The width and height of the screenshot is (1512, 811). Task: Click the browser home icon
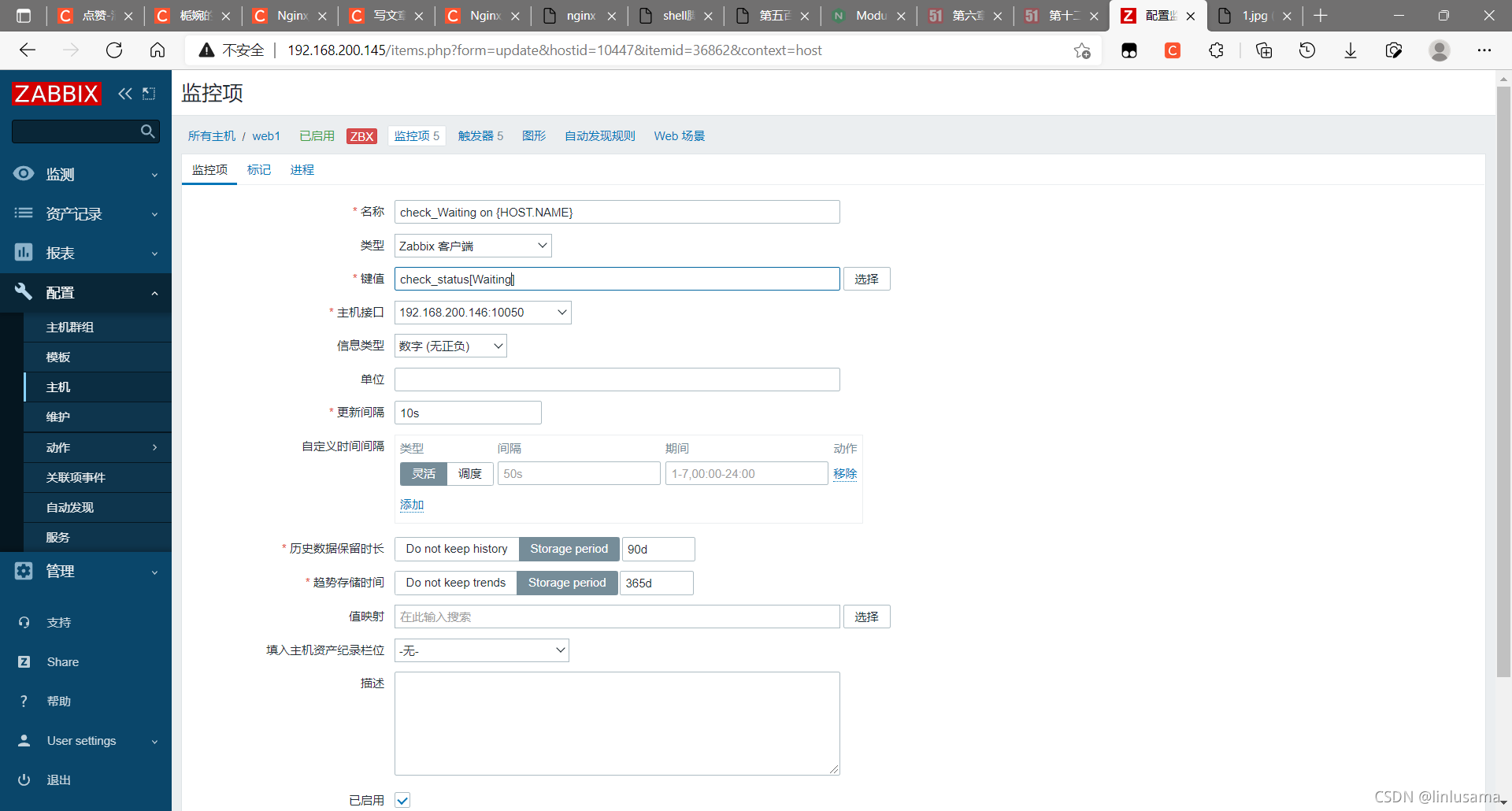click(157, 50)
